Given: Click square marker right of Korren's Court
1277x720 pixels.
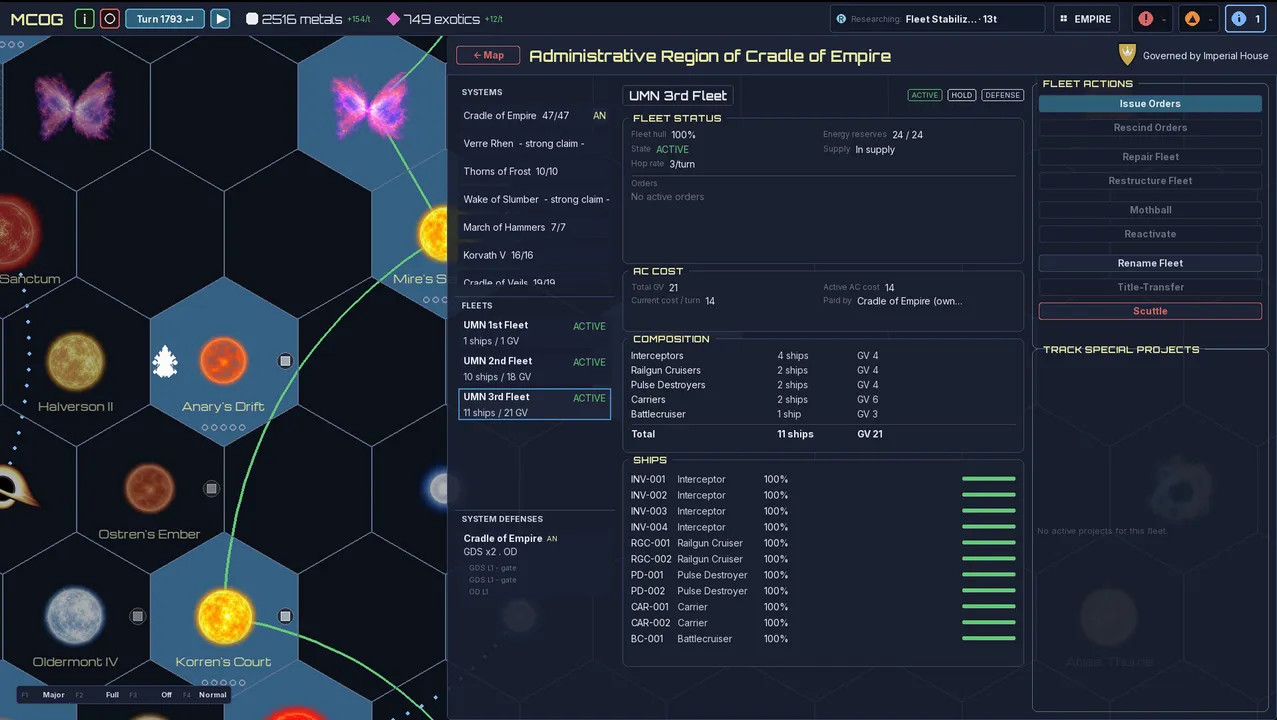Looking at the screenshot, I should tap(285, 616).
